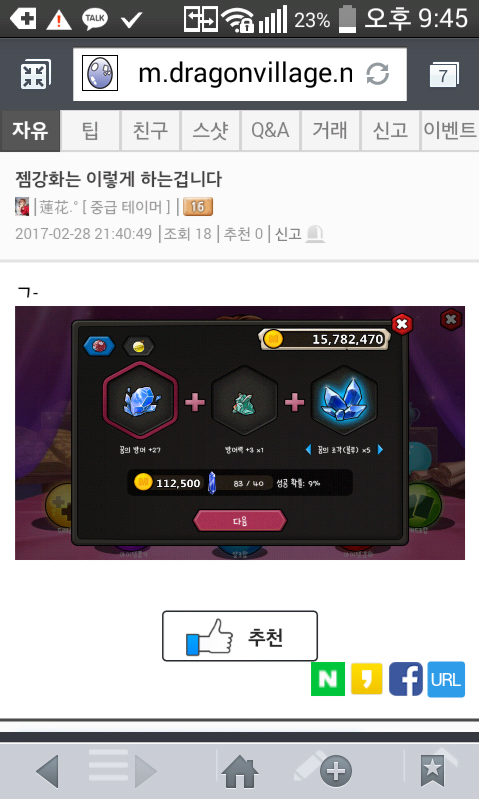Image resolution: width=479 pixels, height=799 pixels.
Task: Share post via yellow KakaoStory icon
Action: tap(366, 679)
